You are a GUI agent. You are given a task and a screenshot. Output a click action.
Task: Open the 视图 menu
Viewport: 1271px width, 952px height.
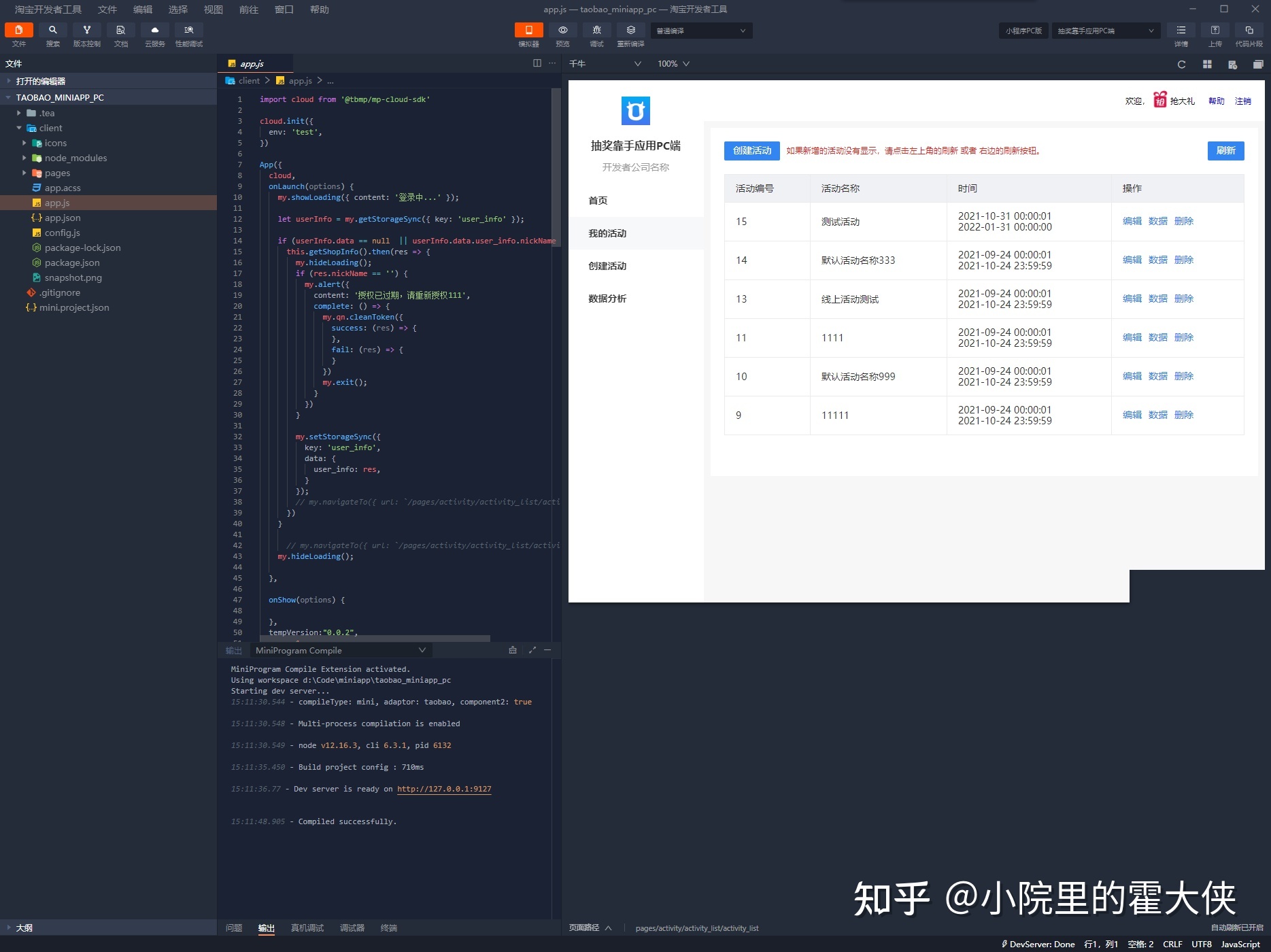tap(214, 10)
